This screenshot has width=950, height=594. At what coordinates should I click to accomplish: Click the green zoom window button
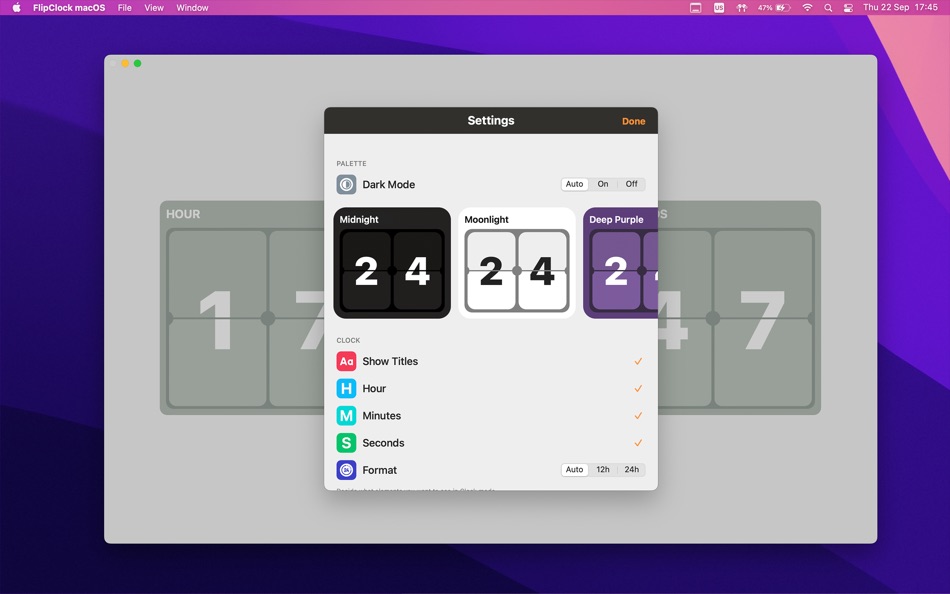138,63
